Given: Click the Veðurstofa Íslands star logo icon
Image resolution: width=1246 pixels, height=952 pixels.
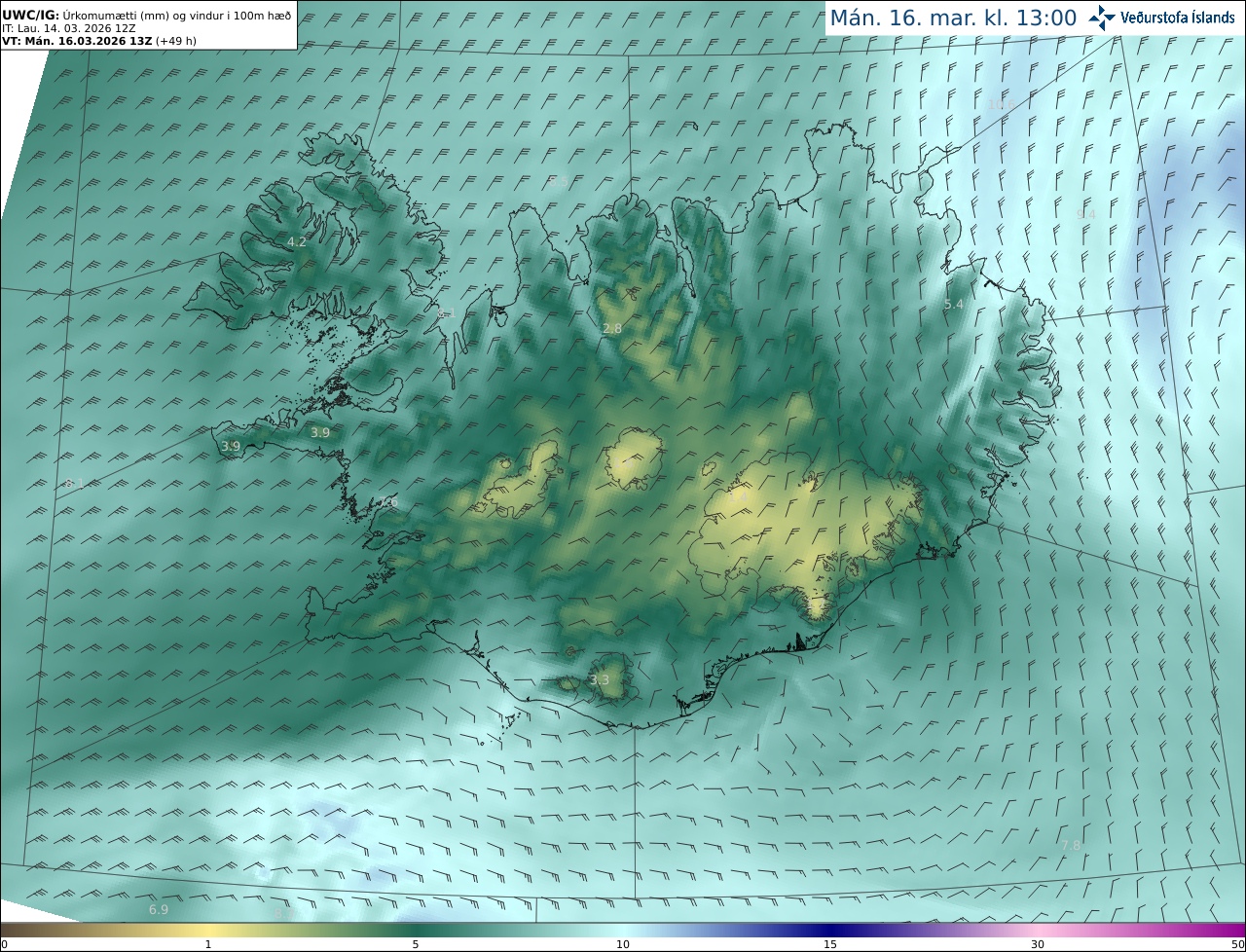Looking at the screenshot, I should tap(1102, 18).
